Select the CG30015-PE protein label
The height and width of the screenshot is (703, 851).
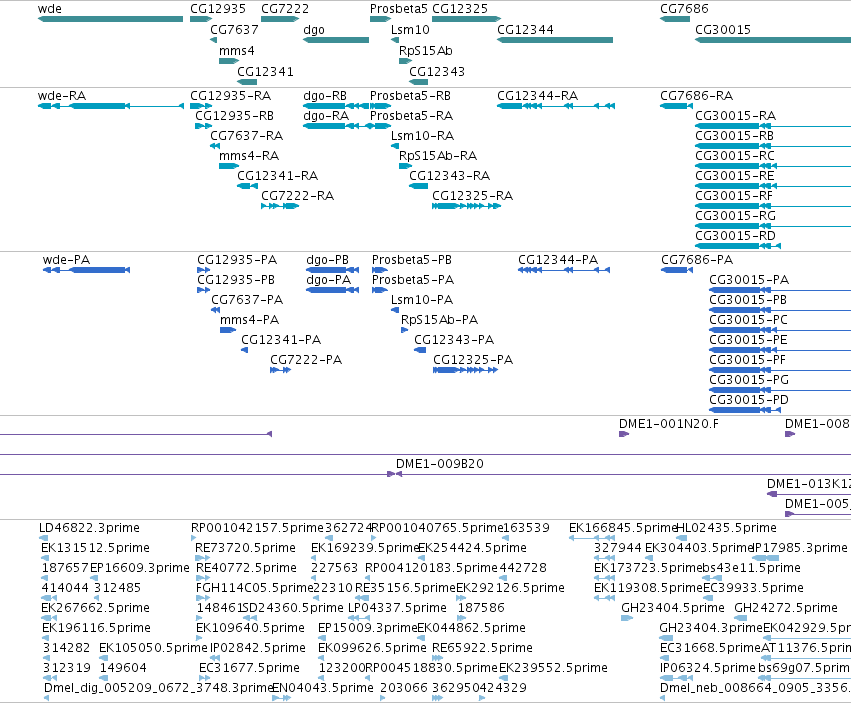coord(748,340)
